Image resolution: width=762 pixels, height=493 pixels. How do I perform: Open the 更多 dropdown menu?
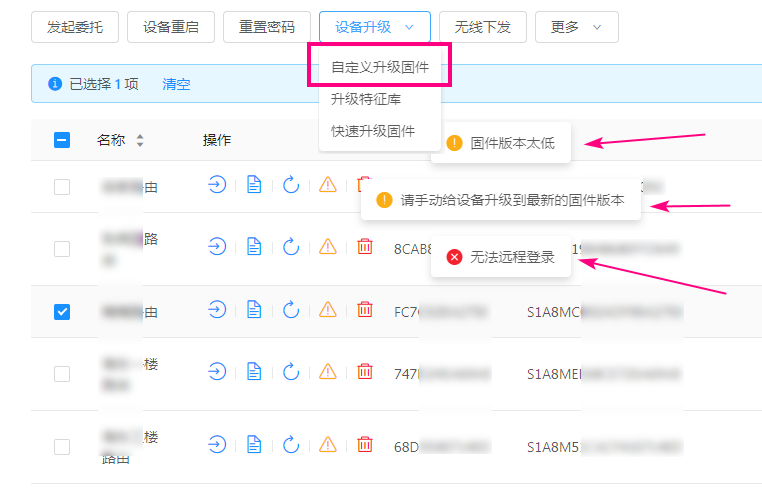tap(576, 27)
